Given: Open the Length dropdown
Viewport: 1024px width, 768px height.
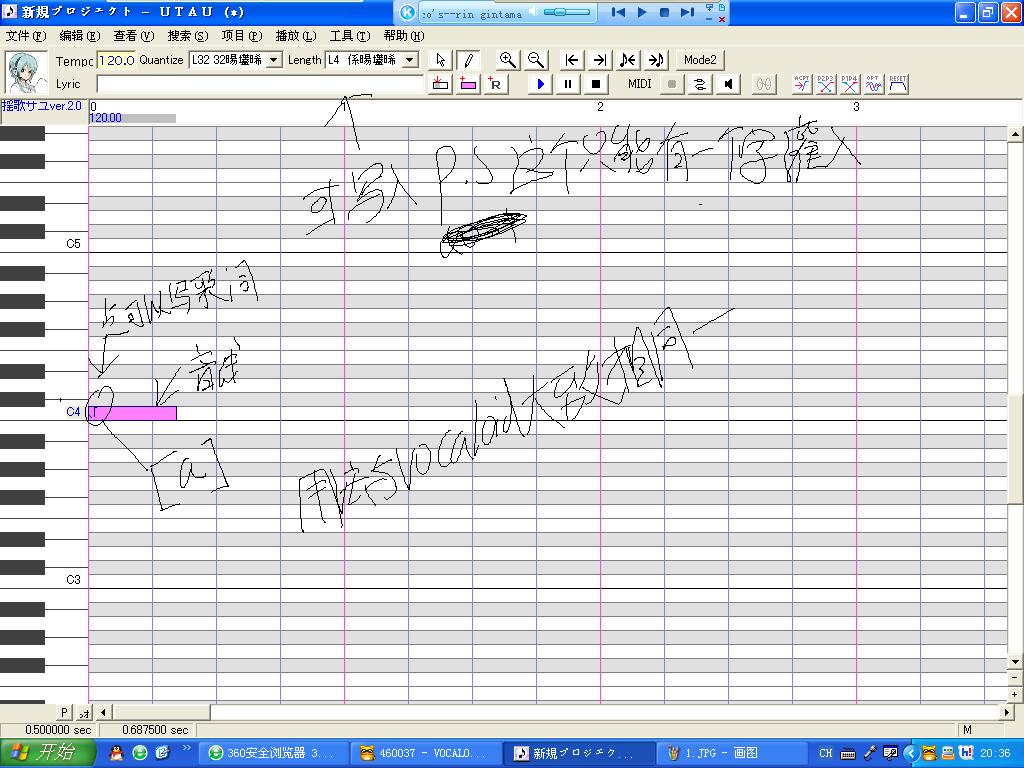Looking at the screenshot, I should tap(410, 60).
